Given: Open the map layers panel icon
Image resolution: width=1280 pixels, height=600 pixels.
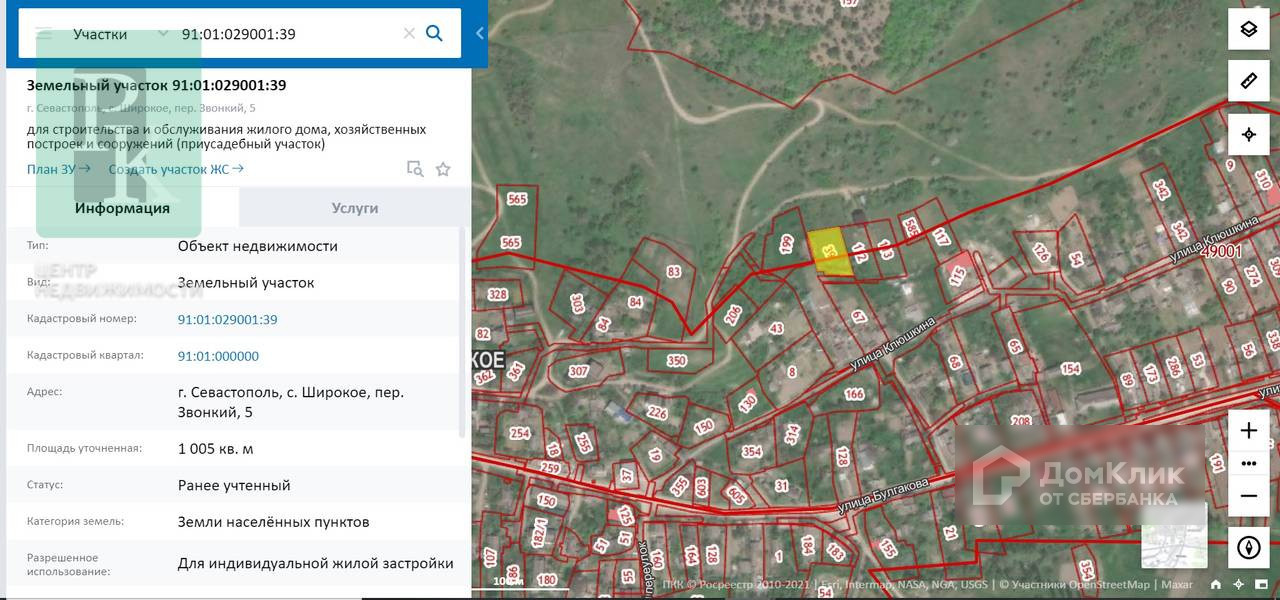Looking at the screenshot, I should 1249,29.
